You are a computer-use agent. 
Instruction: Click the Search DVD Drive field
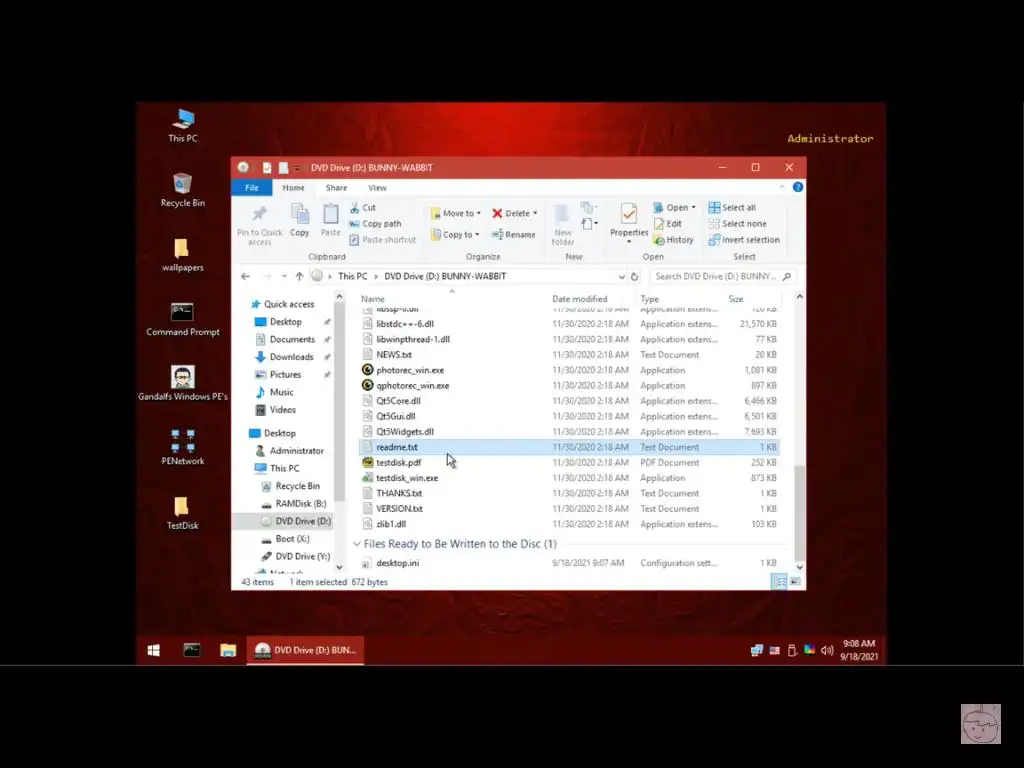(x=722, y=276)
